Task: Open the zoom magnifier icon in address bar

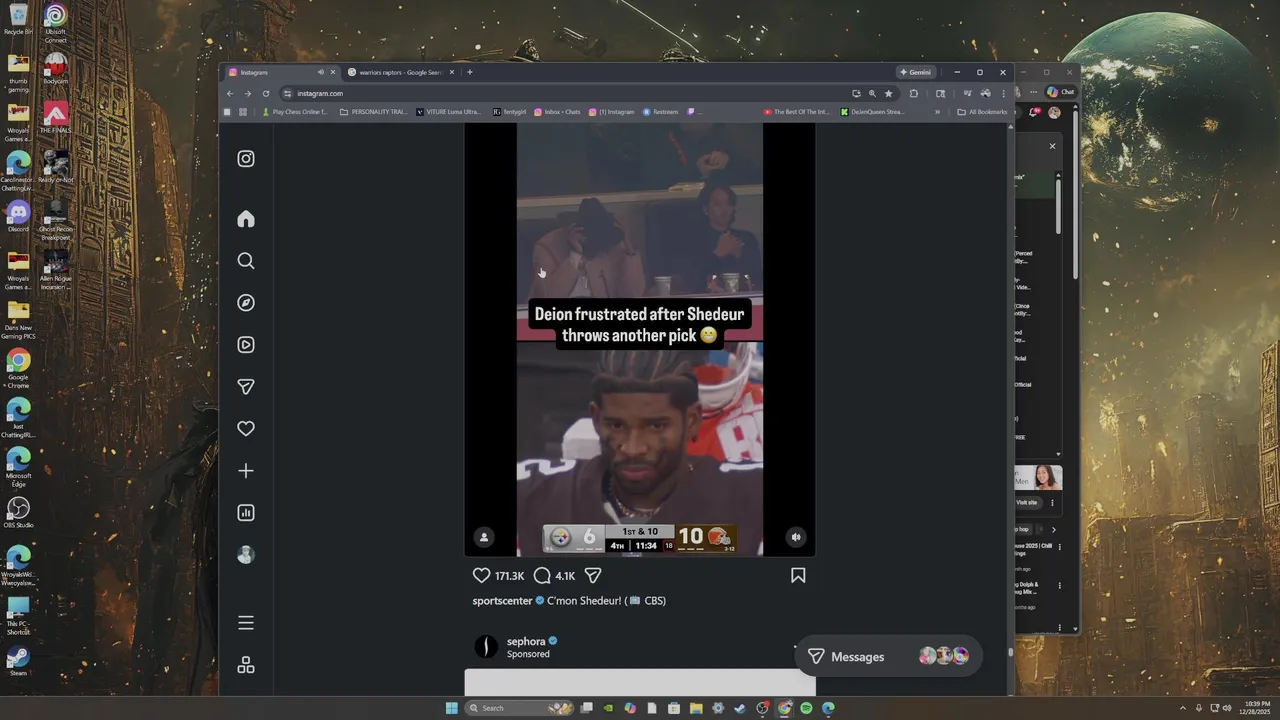Action: [872, 93]
